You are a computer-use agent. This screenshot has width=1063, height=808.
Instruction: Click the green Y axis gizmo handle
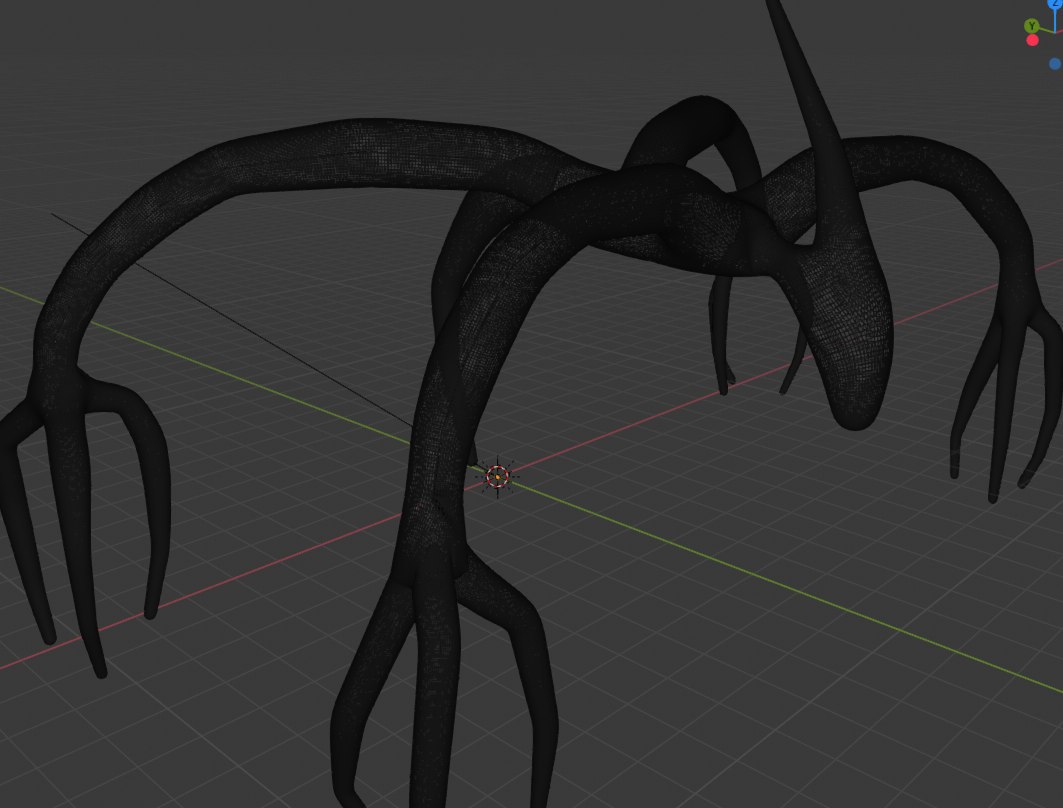1031,26
